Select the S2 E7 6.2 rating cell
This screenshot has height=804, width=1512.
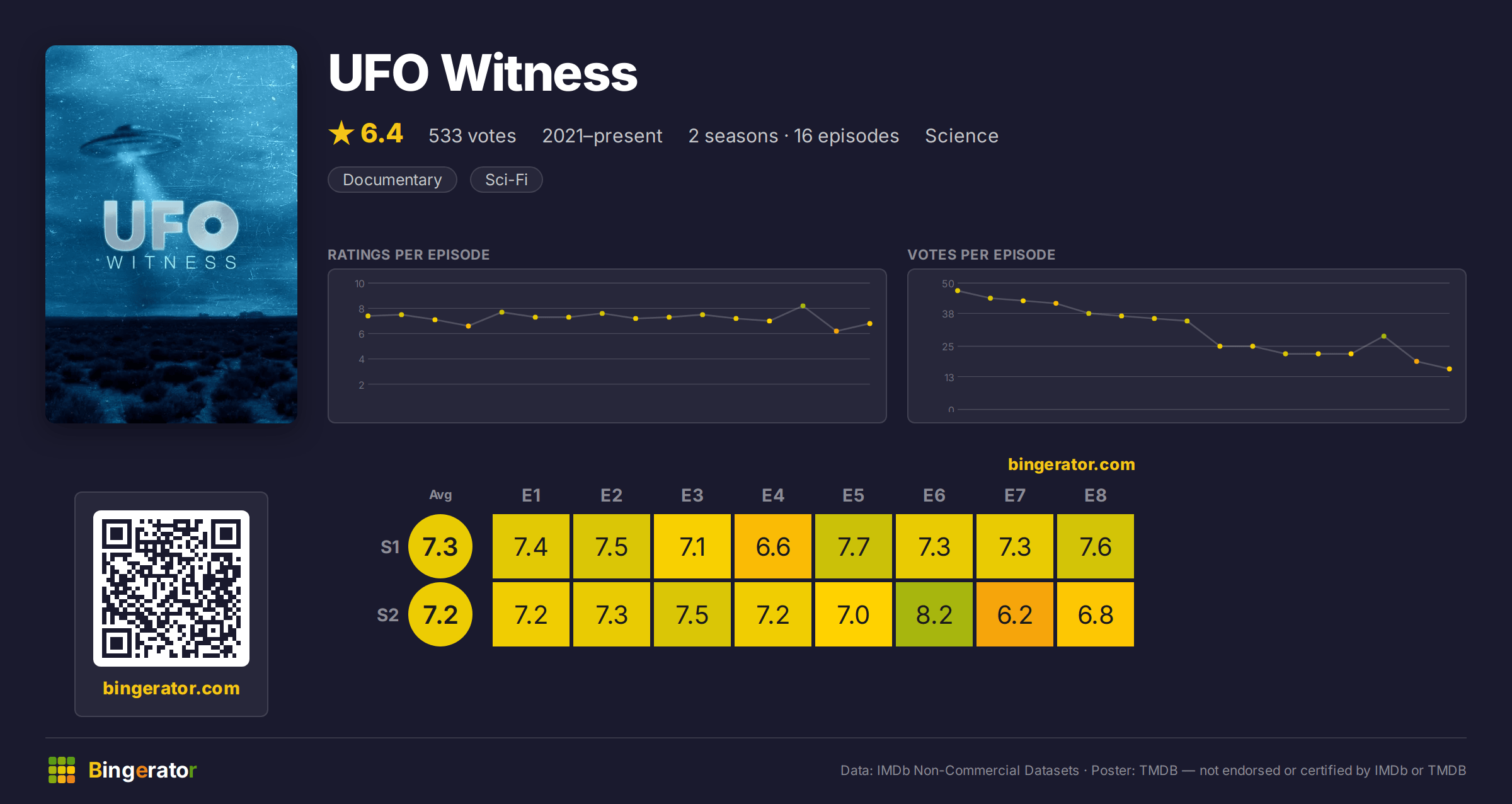point(1015,614)
